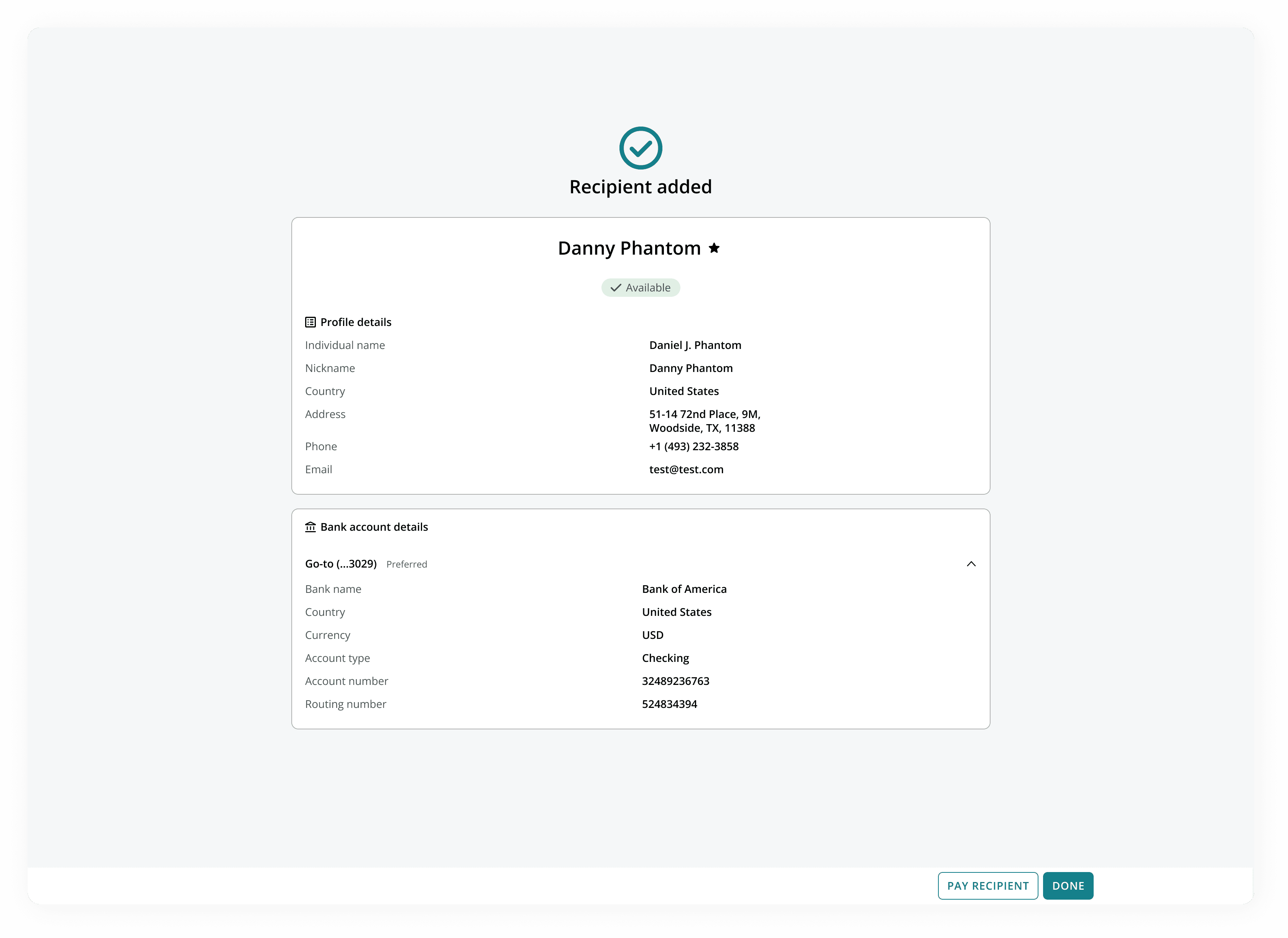Click the favorite star next to Danny Phantom

click(x=714, y=248)
